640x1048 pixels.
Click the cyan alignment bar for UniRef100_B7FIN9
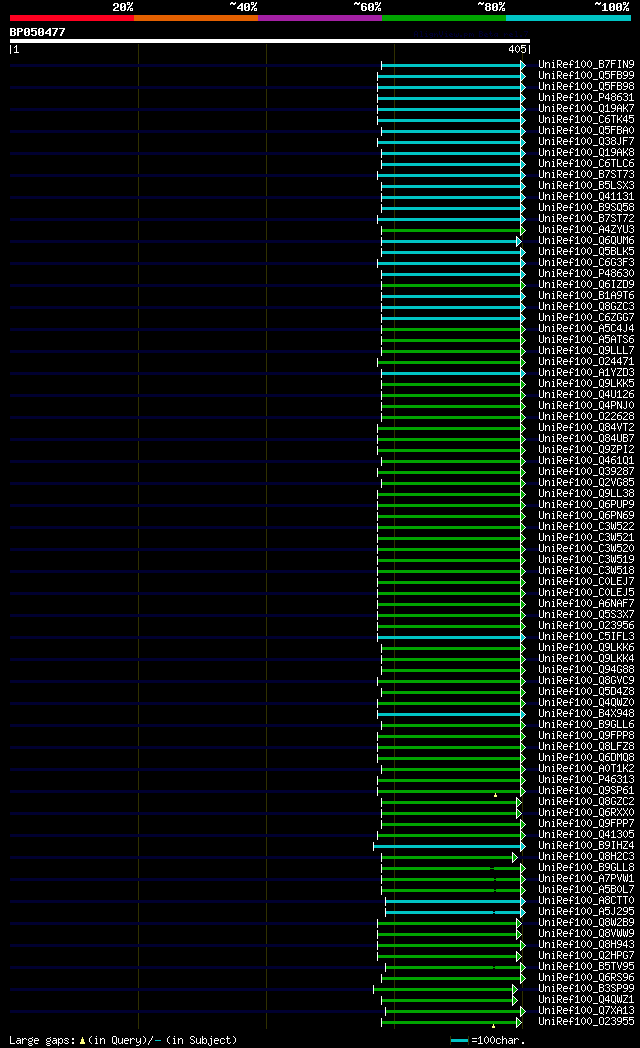pyautogui.click(x=452, y=66)
